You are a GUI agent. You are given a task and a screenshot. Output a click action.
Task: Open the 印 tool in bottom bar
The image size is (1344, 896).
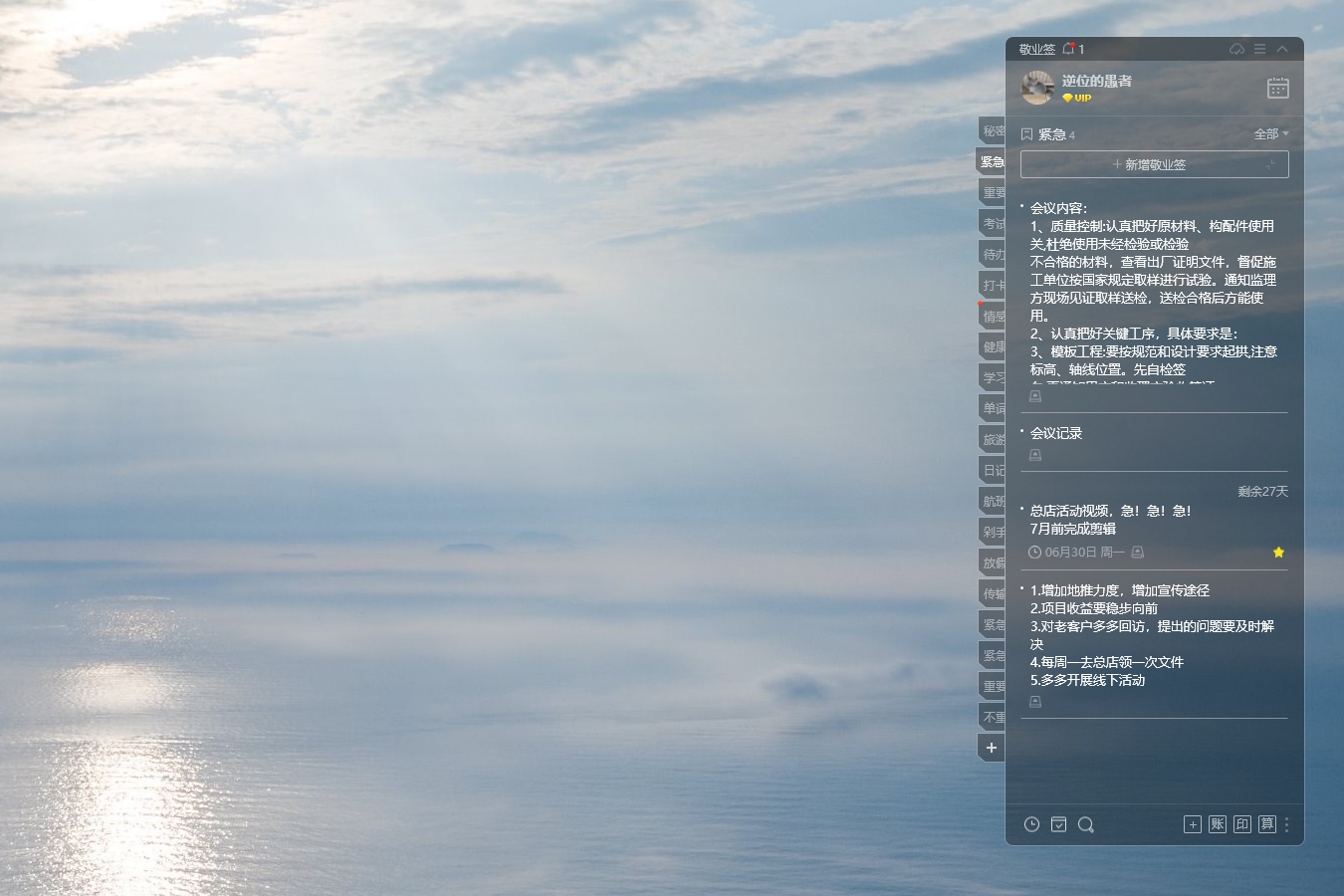[1242, 824]
